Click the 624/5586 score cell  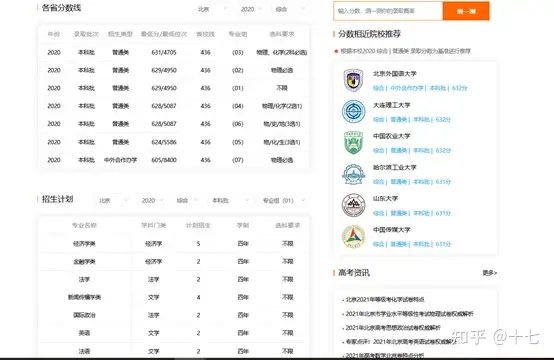point(164,142)
